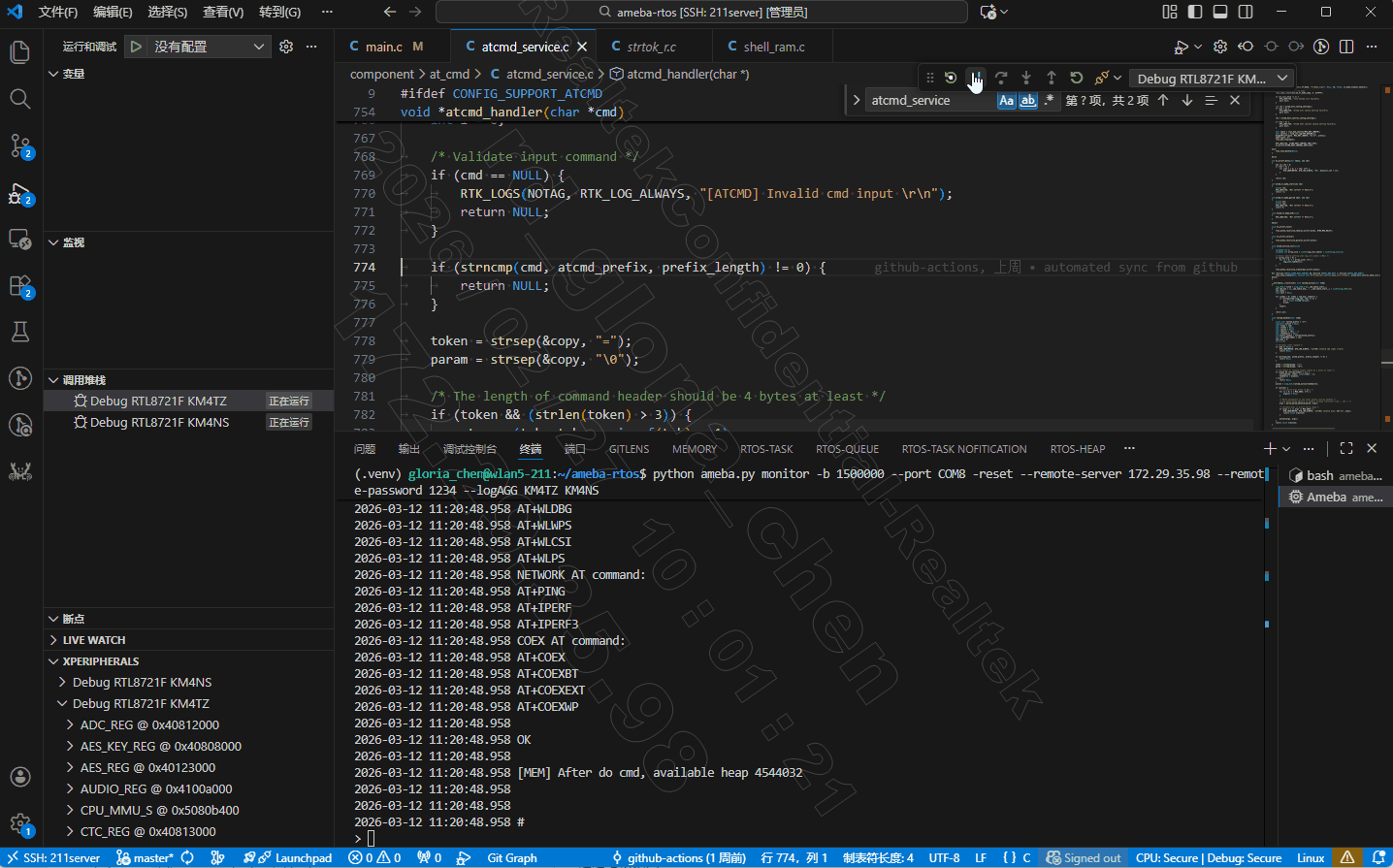
Task: Click the debug Restart arrow icon
Action: (1077, 78)
